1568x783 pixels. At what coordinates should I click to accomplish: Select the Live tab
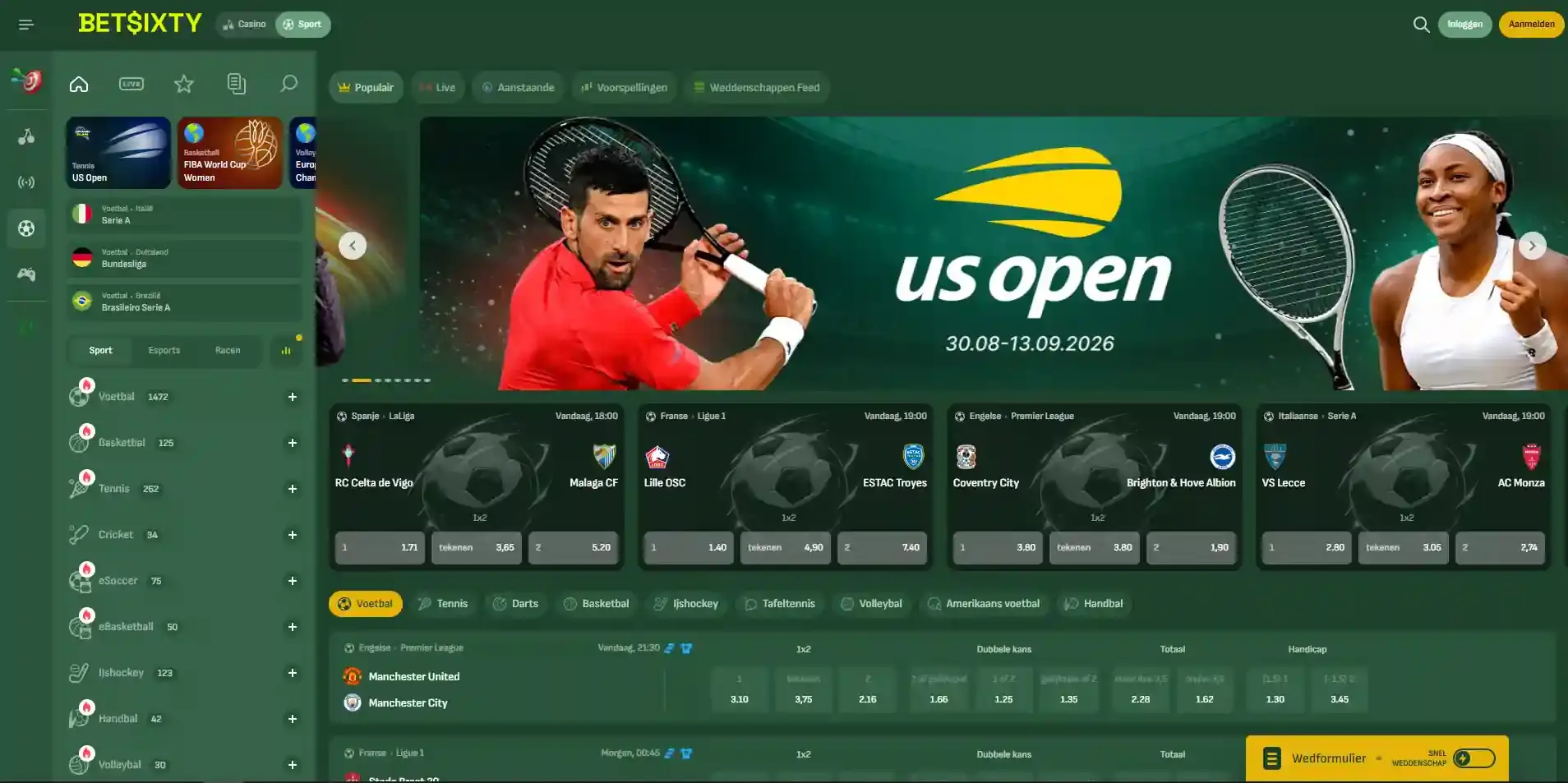pos(438,87)
